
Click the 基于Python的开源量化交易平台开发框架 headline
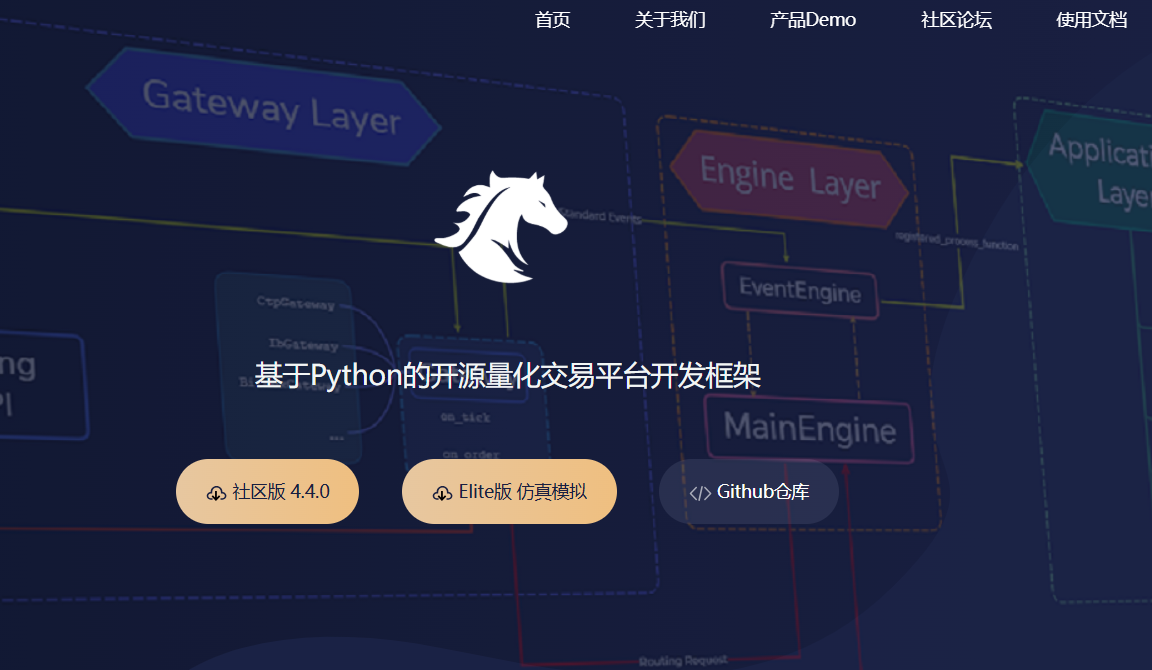pyautogui.click(x=507, y=375)
